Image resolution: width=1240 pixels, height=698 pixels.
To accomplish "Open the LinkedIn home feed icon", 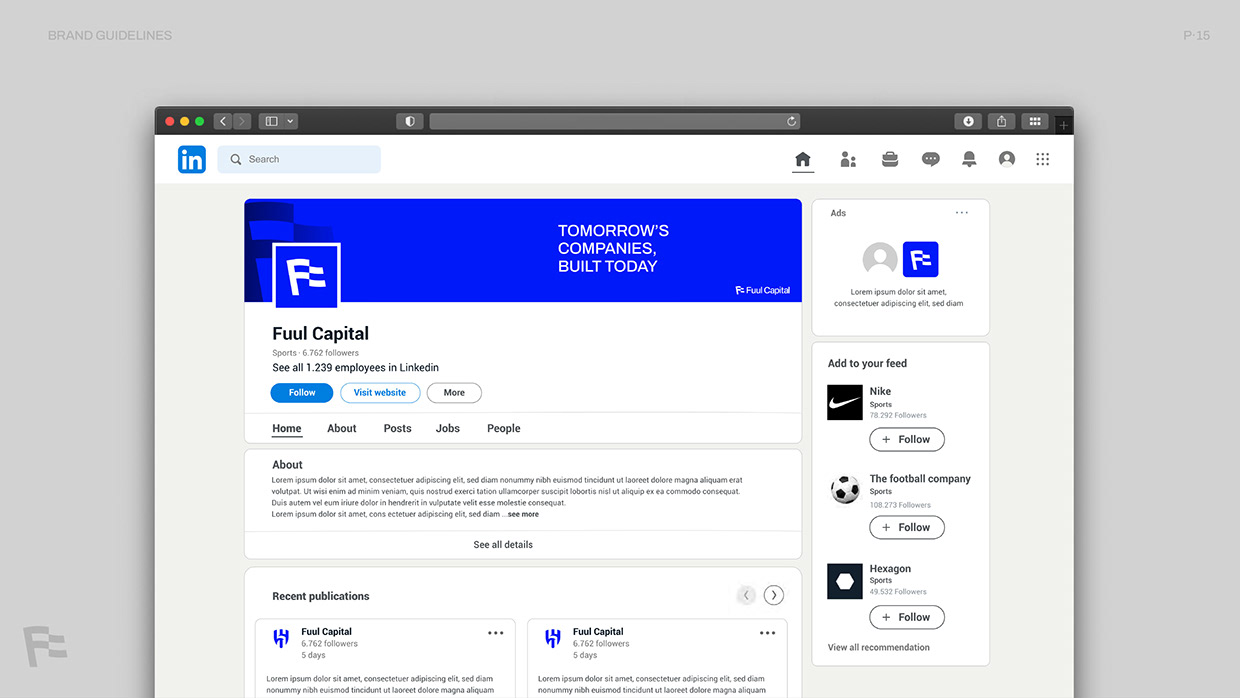I will coord(802,158).
